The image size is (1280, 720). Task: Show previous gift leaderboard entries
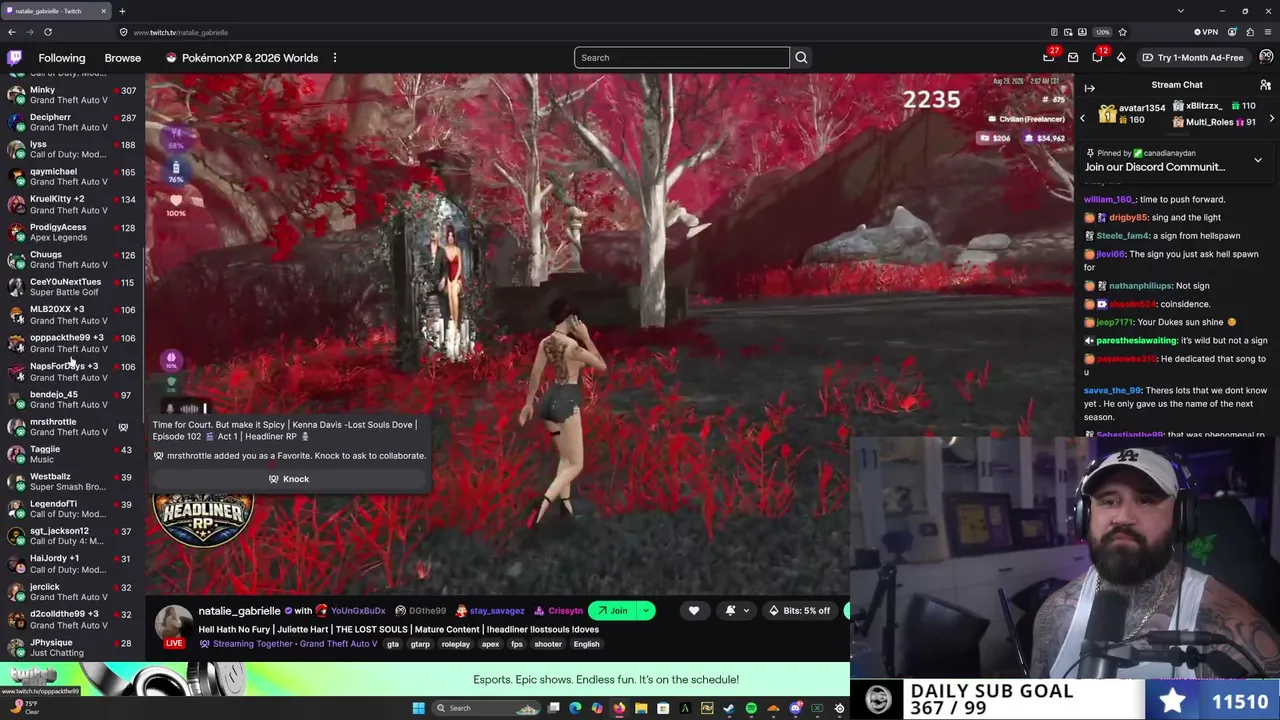[1082, 119]
